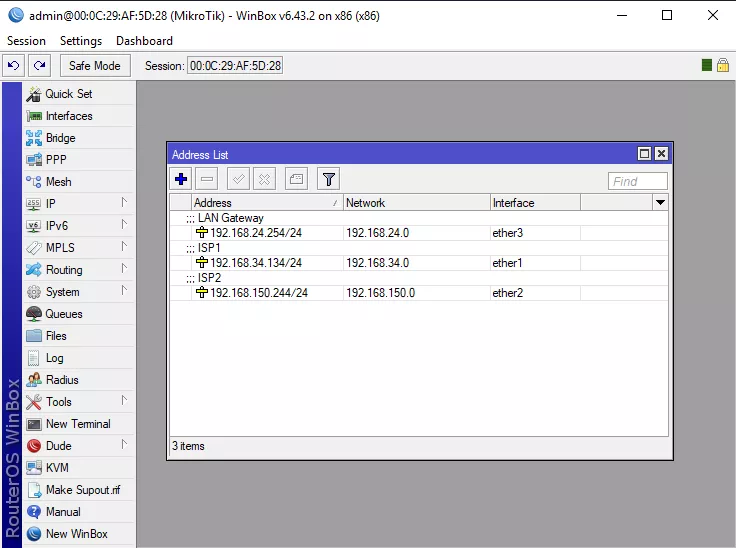Open the Log sidebar item
The image size is (736, 548).
(79, 358)
